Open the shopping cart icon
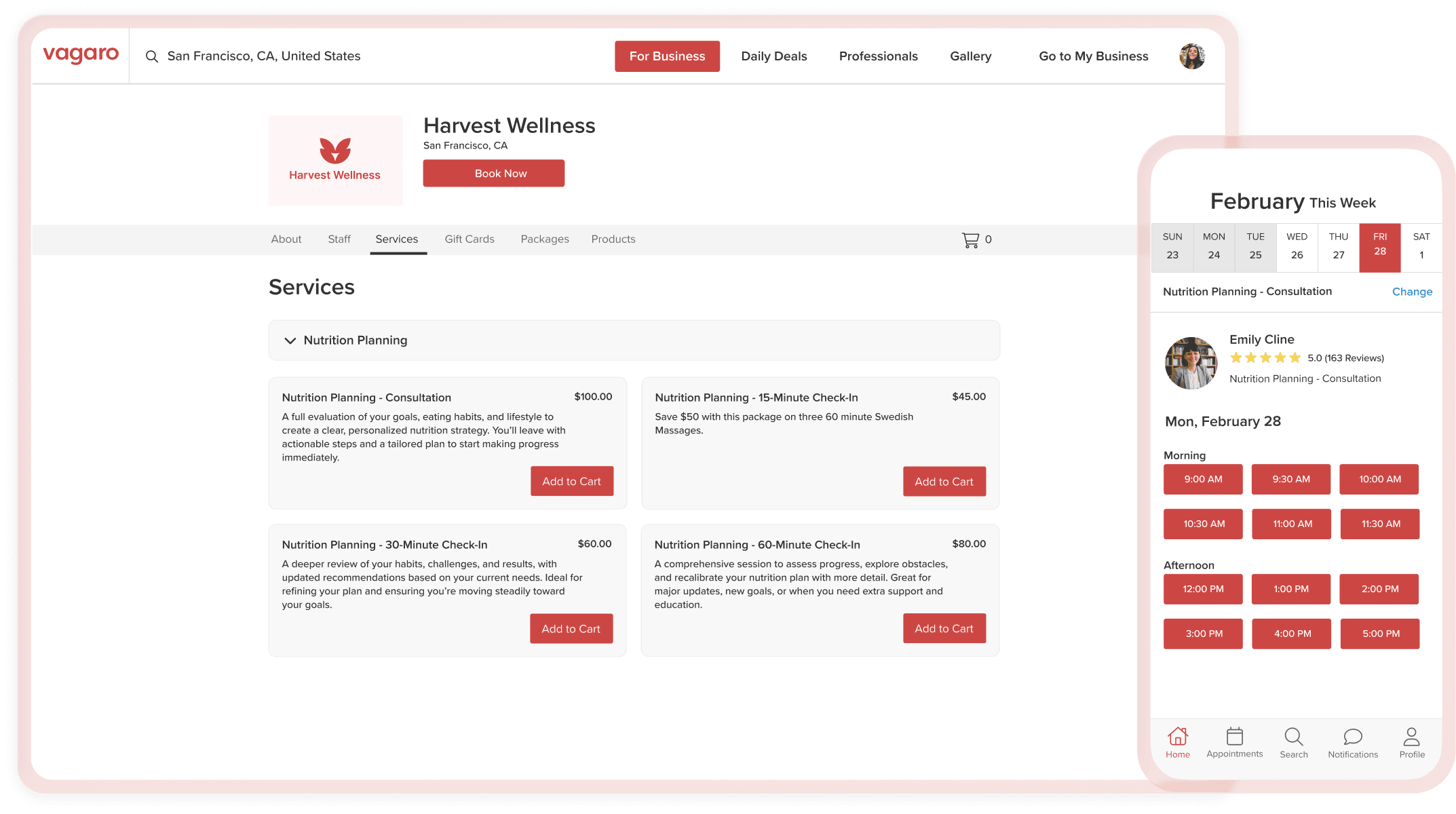The height and width of the screenshot is (814, 1456). 970,239
